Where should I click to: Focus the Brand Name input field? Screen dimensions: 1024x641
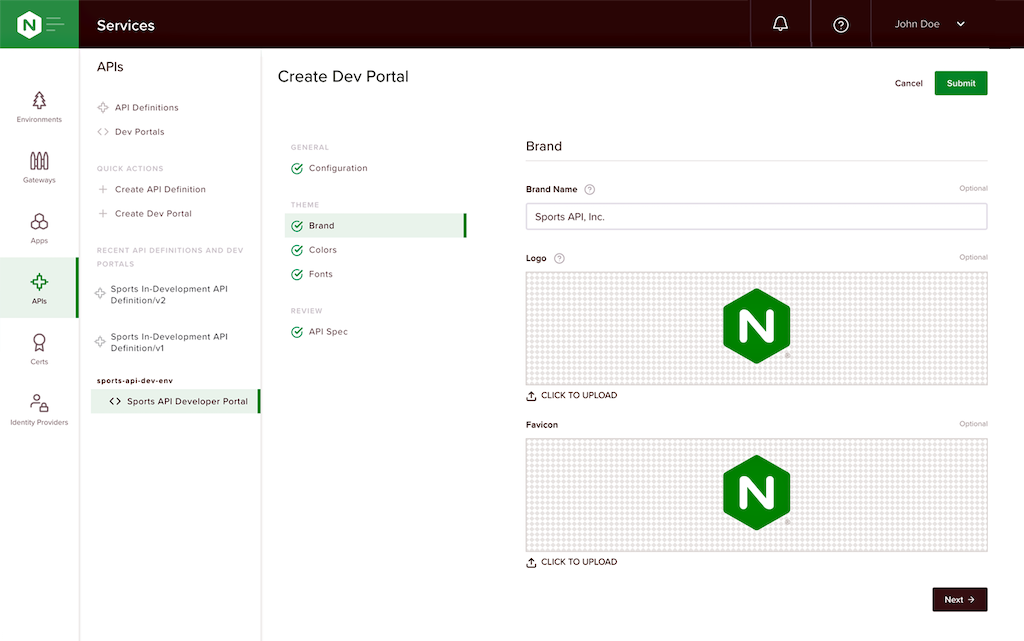(x=756, y=217)
